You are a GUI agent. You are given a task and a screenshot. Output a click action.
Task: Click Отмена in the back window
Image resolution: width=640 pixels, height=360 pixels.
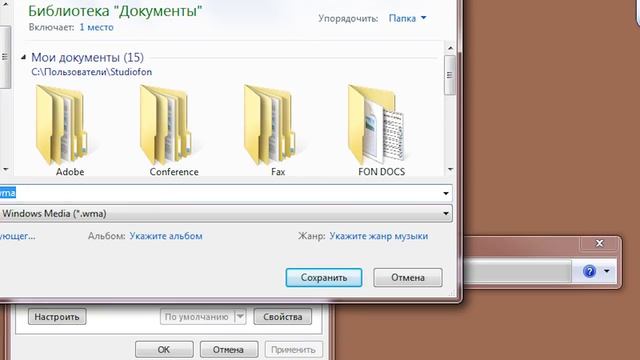point(228,350)
